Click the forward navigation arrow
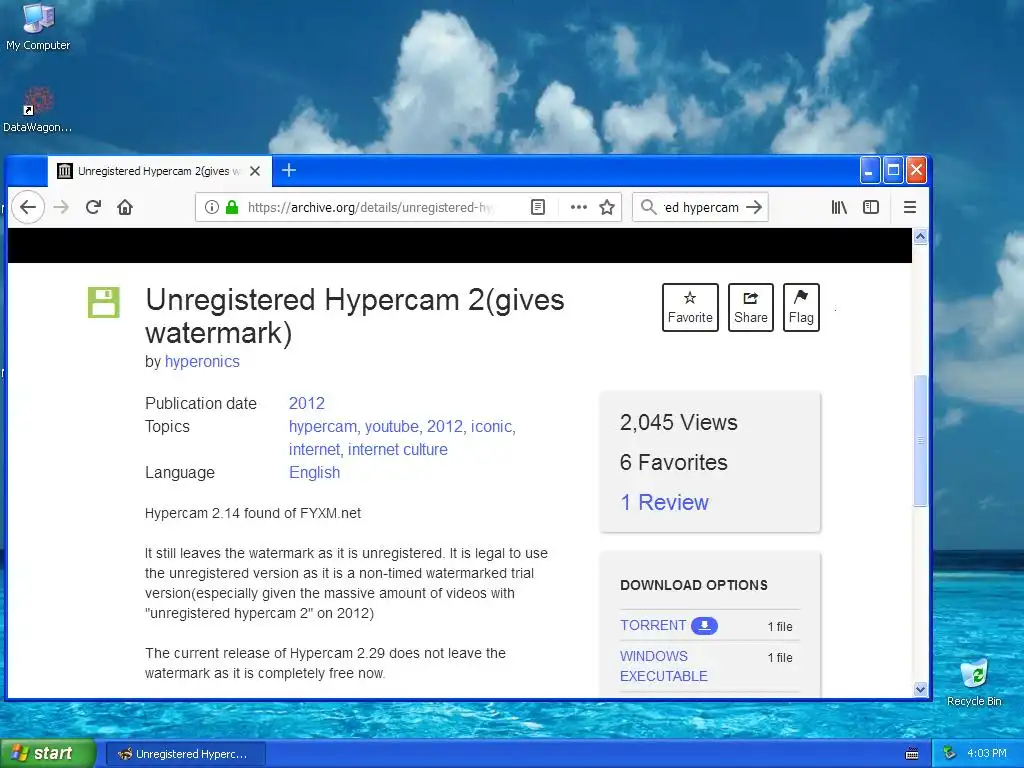This screenshot has width=1024, height=768. pyautogui.click(x=61, y=208)
